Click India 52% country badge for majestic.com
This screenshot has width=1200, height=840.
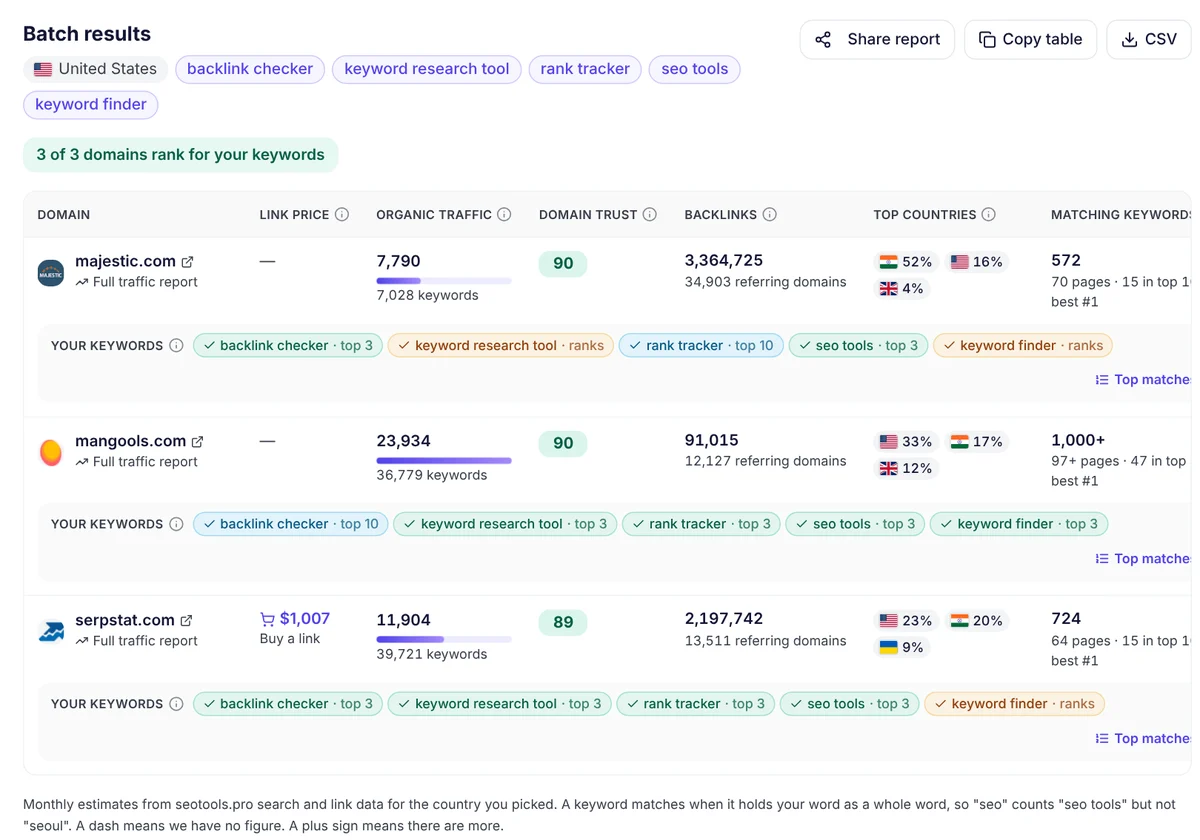coord(906,262)
